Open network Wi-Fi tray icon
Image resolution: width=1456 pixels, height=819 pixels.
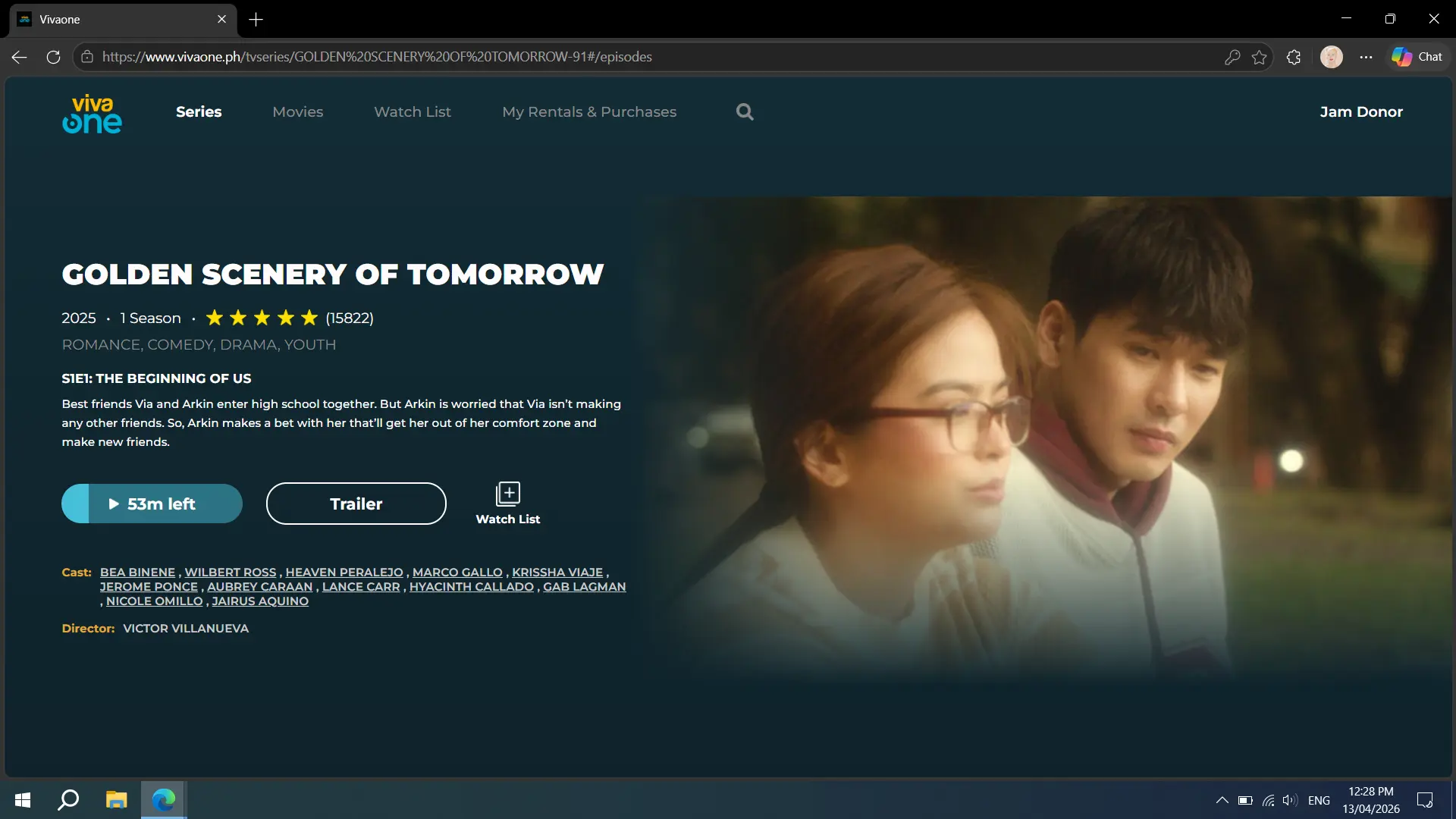pyautogui.click(x=1268, y=800)
